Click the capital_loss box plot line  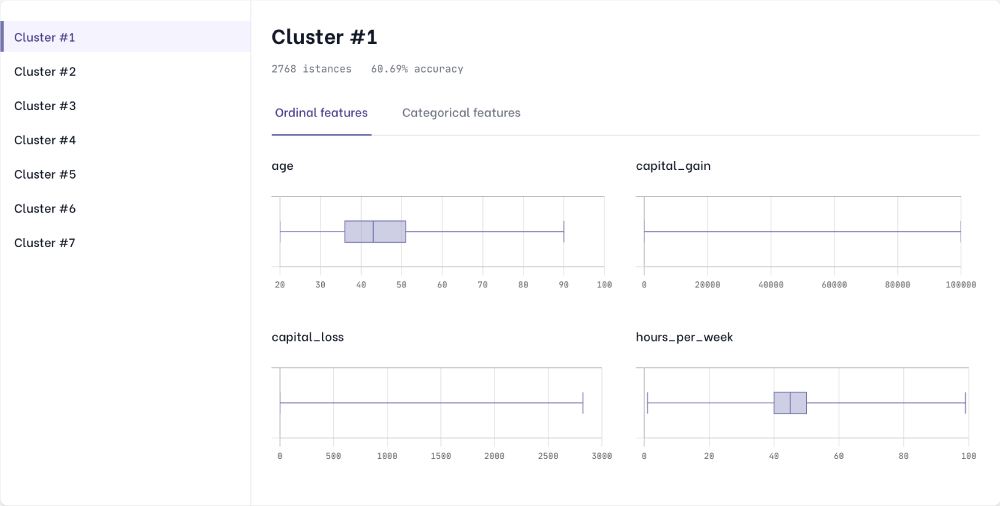pyautogui.click(x=431, y=403)
